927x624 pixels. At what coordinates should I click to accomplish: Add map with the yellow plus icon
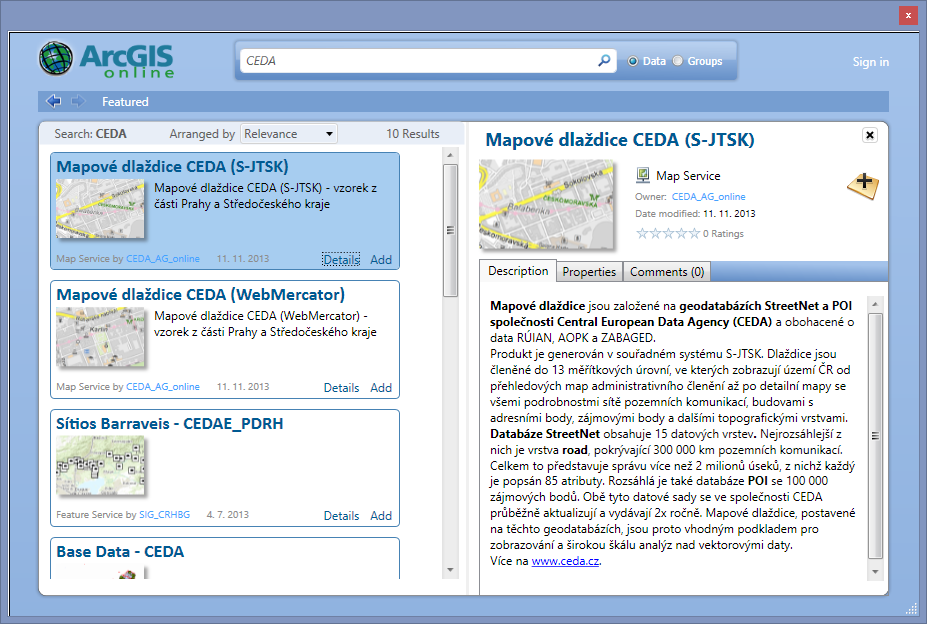pos(863,185)
